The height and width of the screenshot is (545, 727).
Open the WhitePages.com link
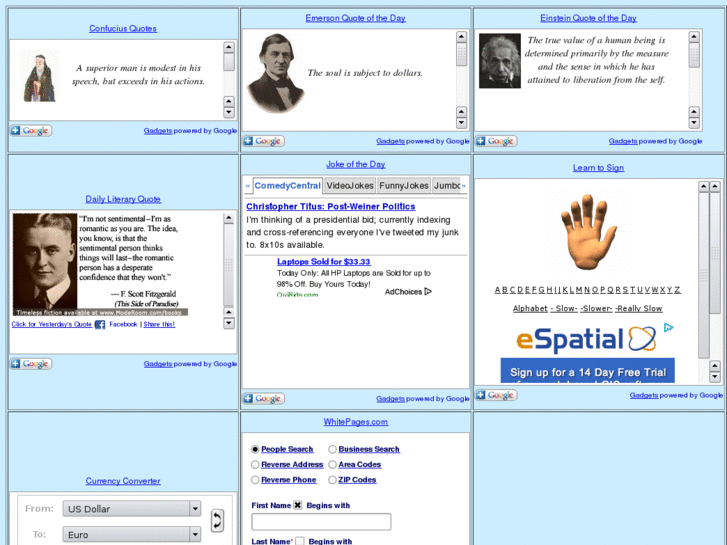pos(356,422)
